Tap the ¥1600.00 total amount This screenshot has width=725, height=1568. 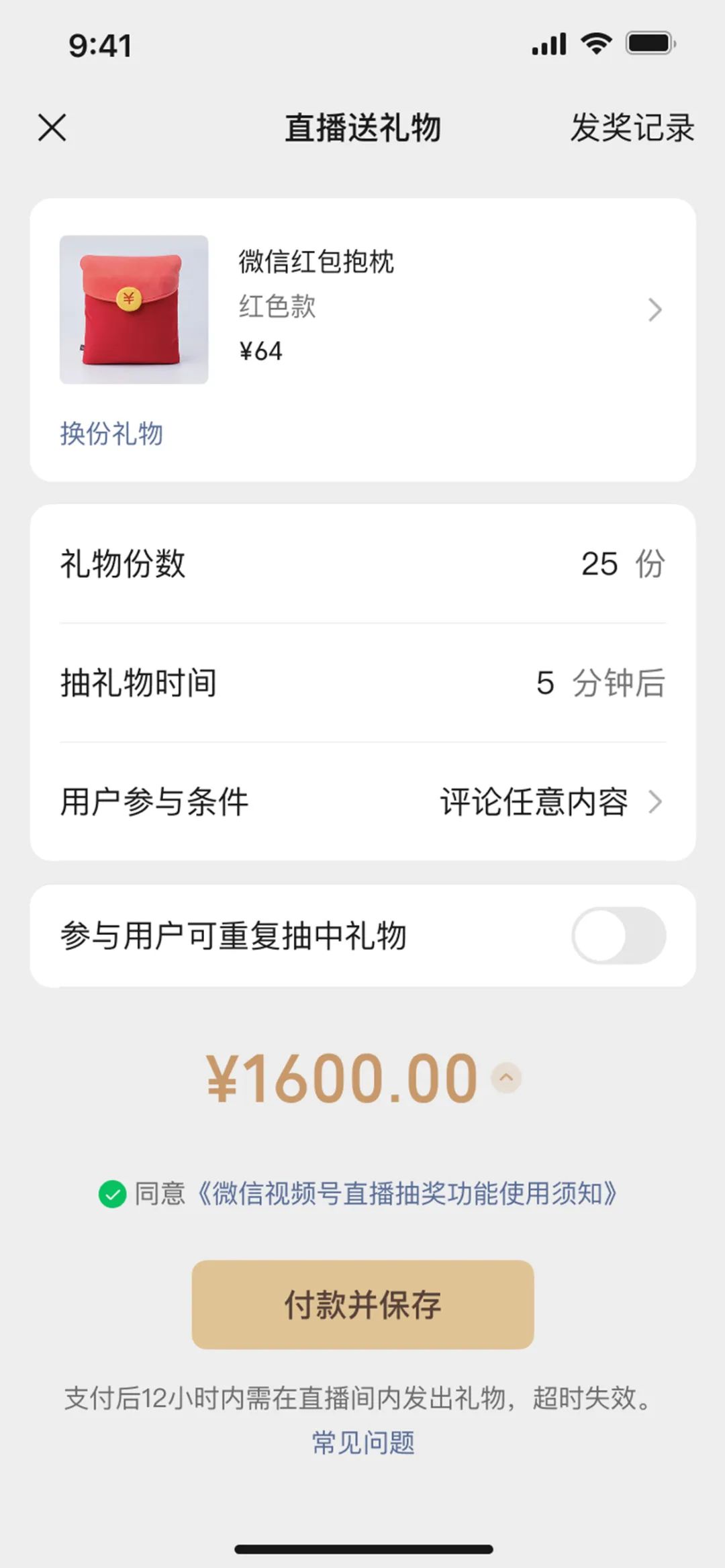pos(342,1078)
